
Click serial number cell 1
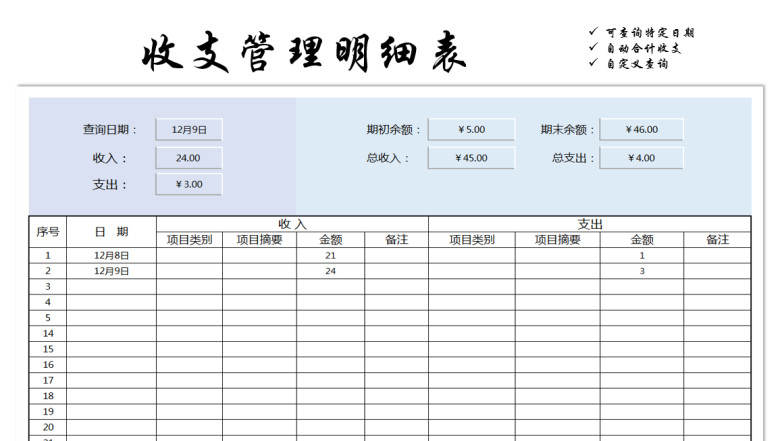(x=48, y=256)
